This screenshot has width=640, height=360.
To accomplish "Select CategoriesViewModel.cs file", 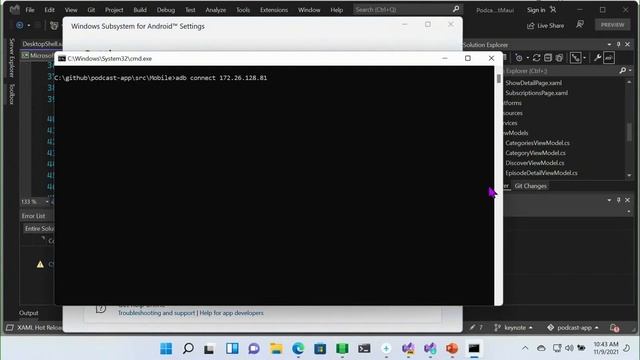I will coord(537,143).
